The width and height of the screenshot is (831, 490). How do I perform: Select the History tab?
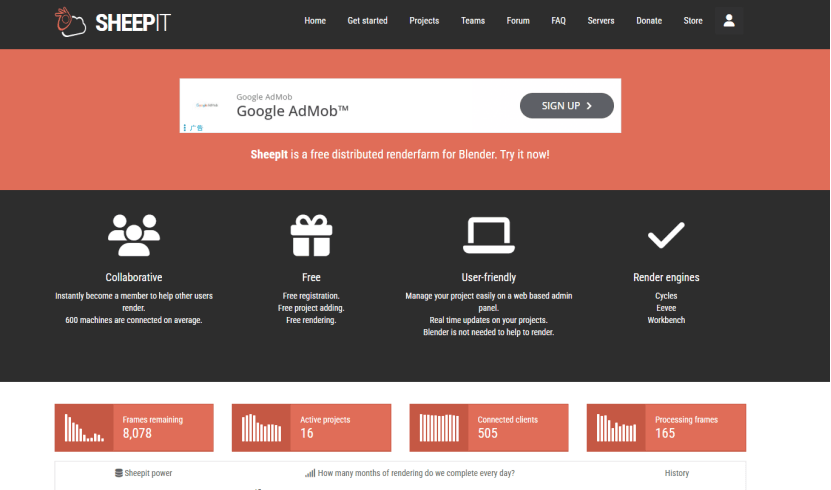pos(677,473)
